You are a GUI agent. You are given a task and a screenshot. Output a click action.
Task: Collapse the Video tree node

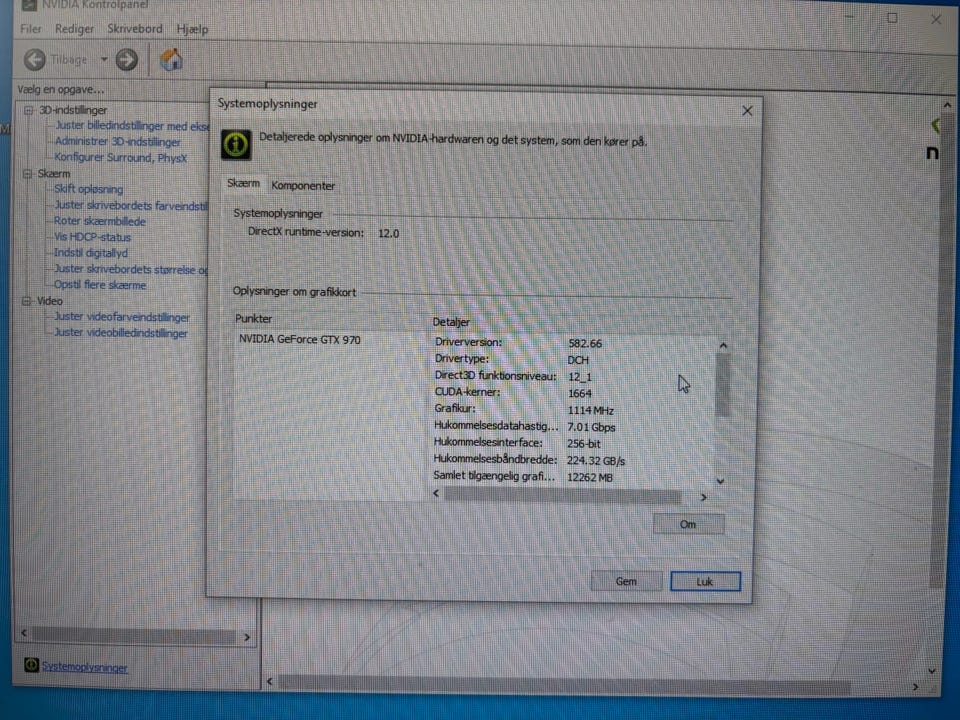(26, 301)
